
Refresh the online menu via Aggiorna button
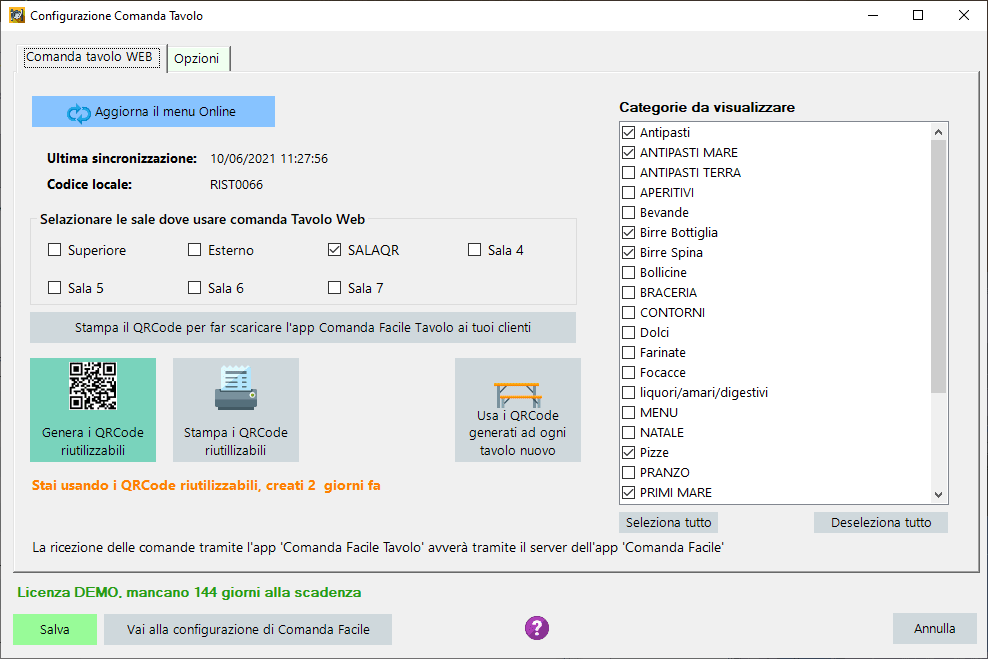tap(153, 112)
